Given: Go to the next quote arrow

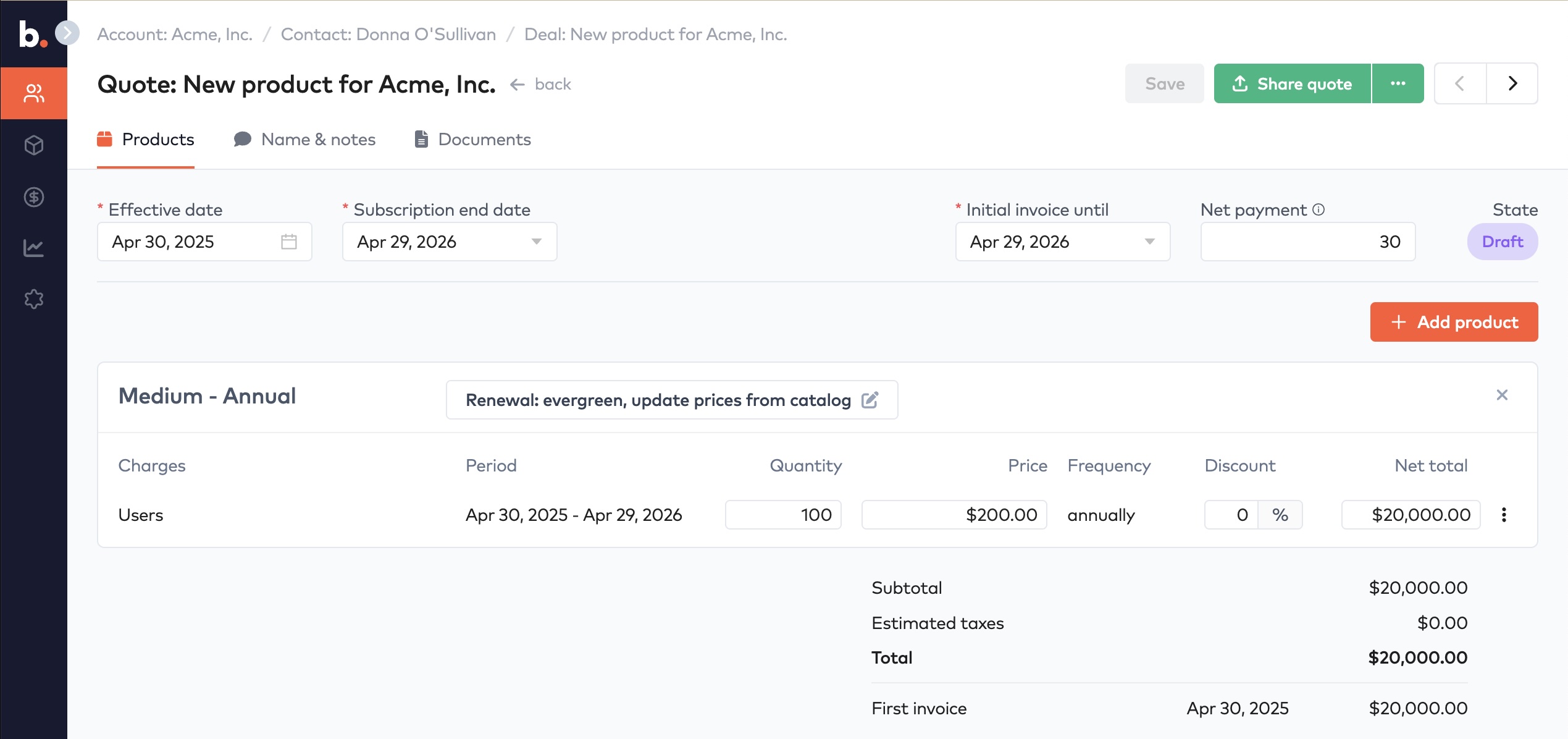Looking at the screenshot, I should coord(1512,83).
